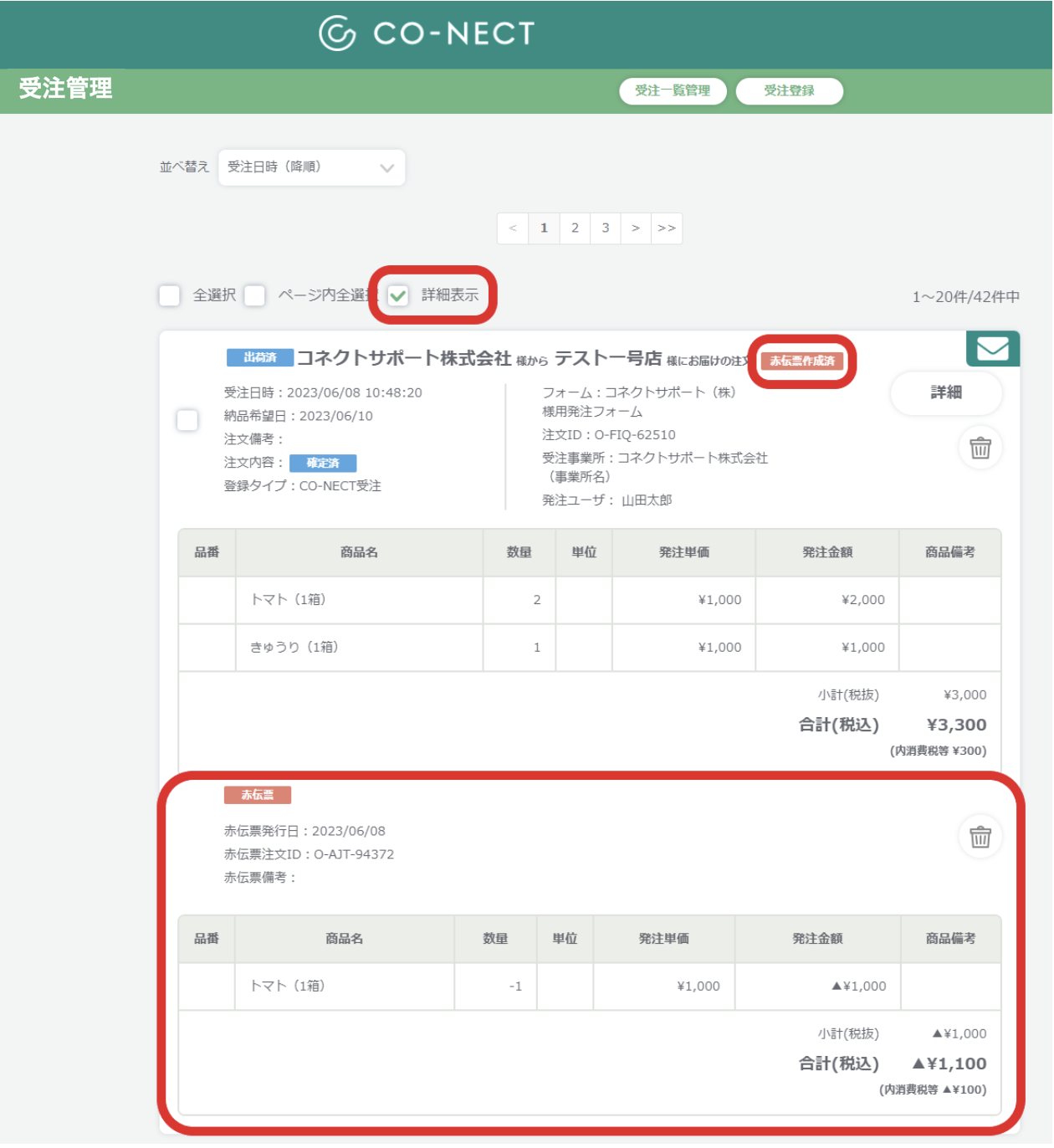Click the 赤伝票 label badge
This screenshot has width=1054, height=1148.
(258, 795)
